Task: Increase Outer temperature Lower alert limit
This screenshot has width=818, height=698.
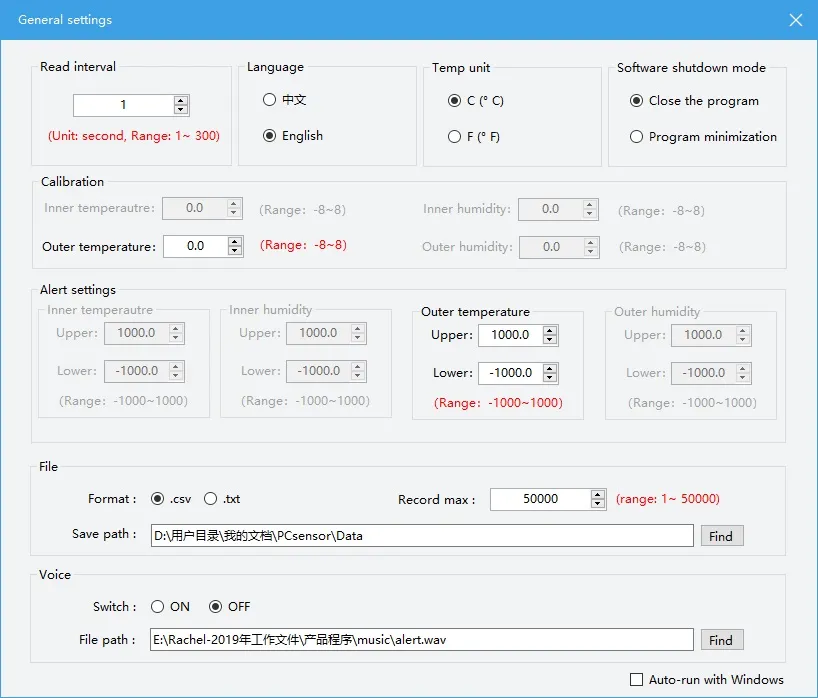Action: (x=550, y=369)
